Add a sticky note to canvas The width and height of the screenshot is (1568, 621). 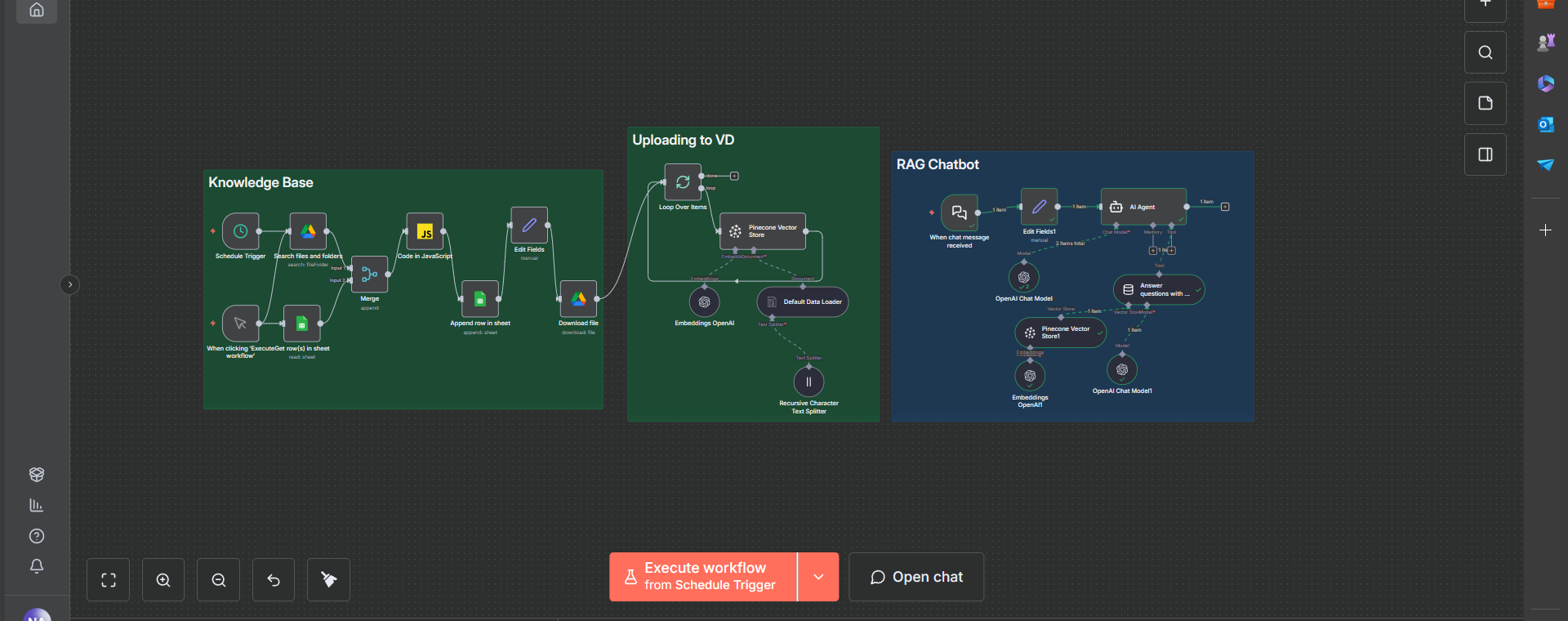tap(1486, 104)
